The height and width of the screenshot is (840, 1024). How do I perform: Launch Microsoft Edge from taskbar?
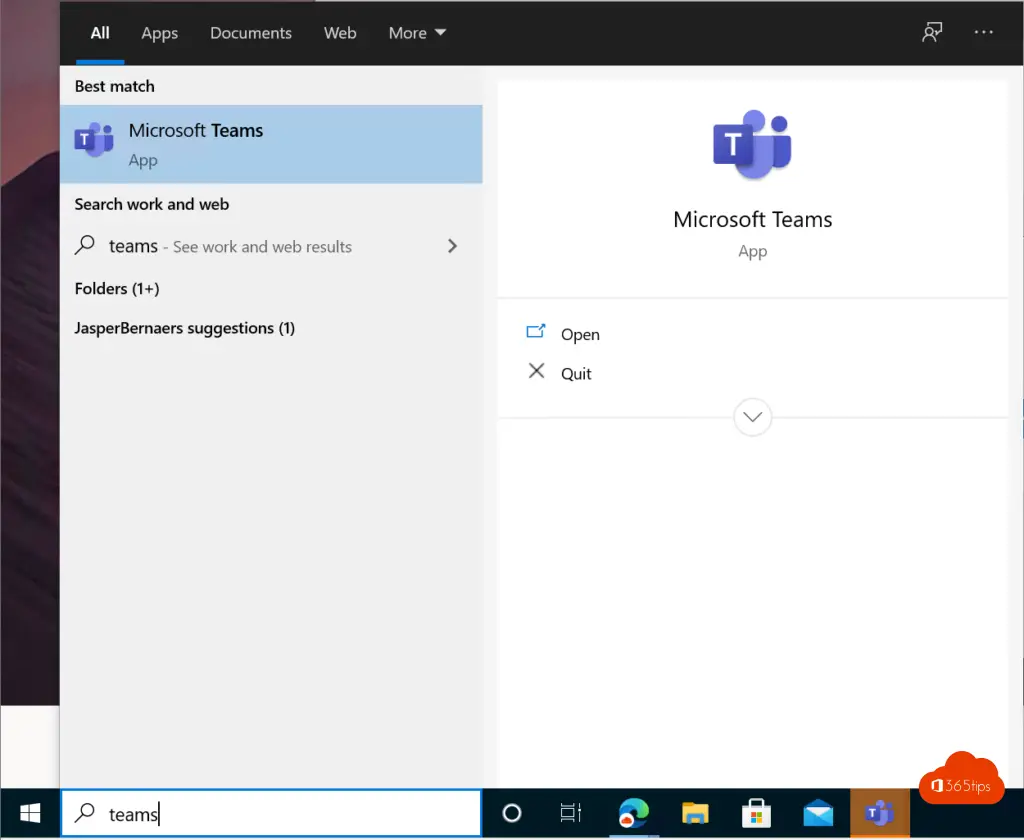(x=631, y=814)
